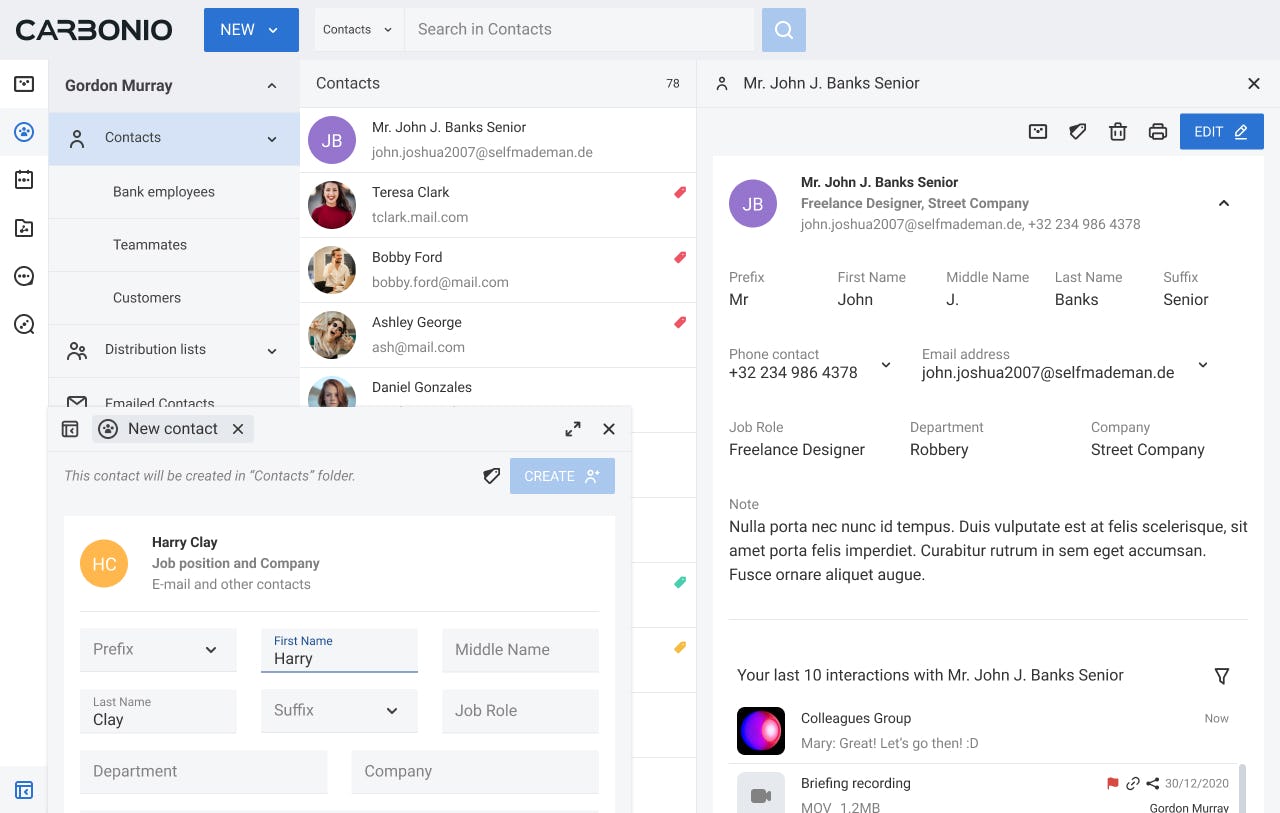The image size is (1280, 813).
Task: Select Teresa Clark in contact list
Action: coord(498,205)
